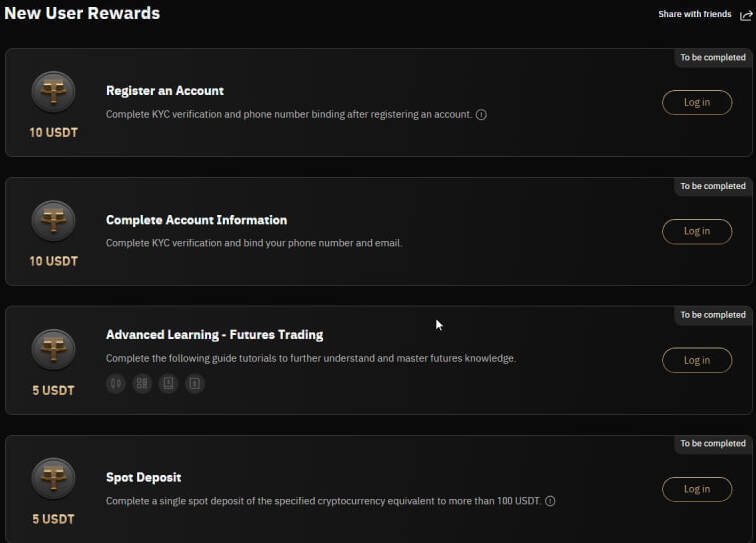Select Advanced Learning - Futures Trading title
This screenshot has width=756, height=543.
click(x=214, y=334)
